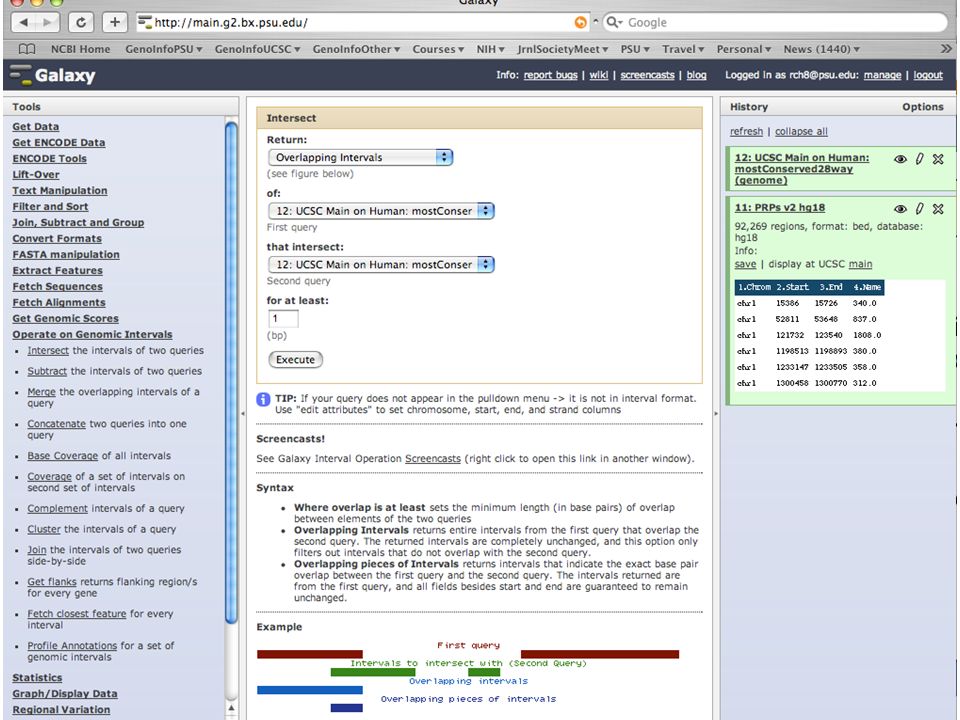Image resolution: width=960 pixels, height=720 pixels.
Task: Open NCBI Home bookmark
Action: pos(80,49)
